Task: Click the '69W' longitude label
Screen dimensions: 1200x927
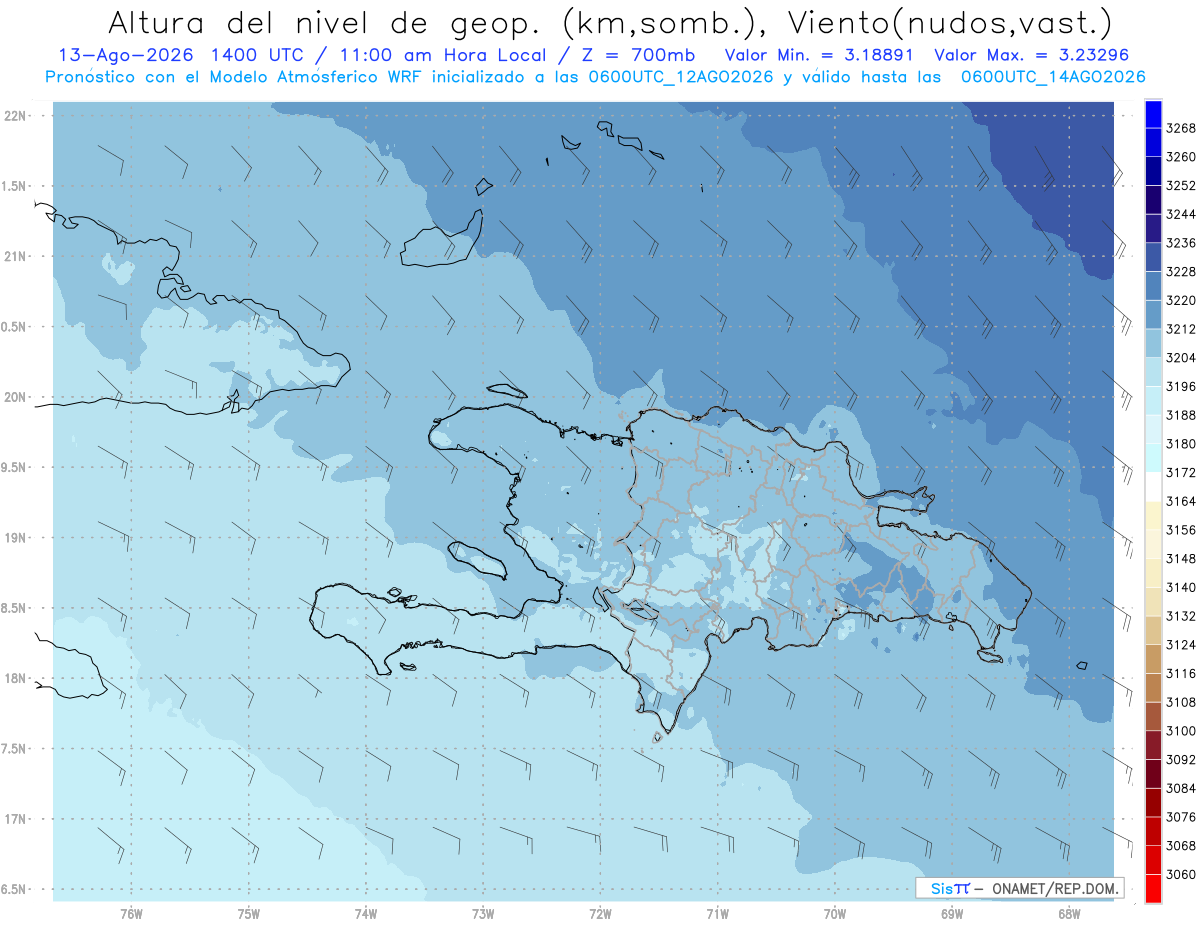Action: point(951,913)
